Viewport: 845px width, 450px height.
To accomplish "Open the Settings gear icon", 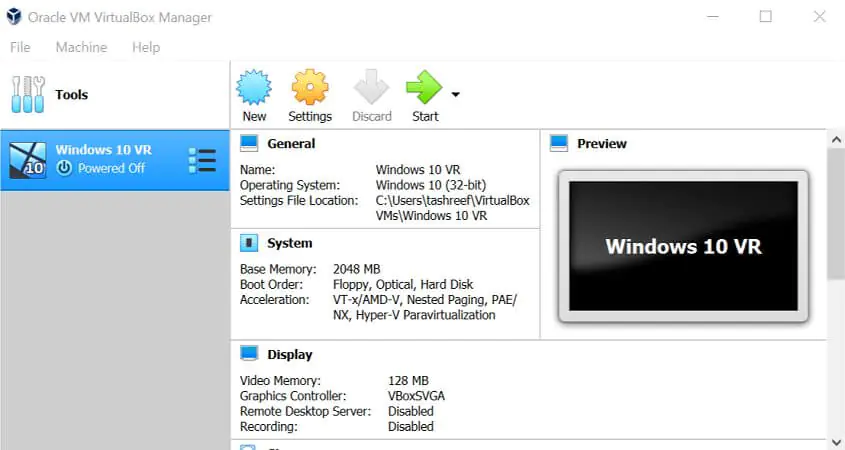I will tap(310, 88).
